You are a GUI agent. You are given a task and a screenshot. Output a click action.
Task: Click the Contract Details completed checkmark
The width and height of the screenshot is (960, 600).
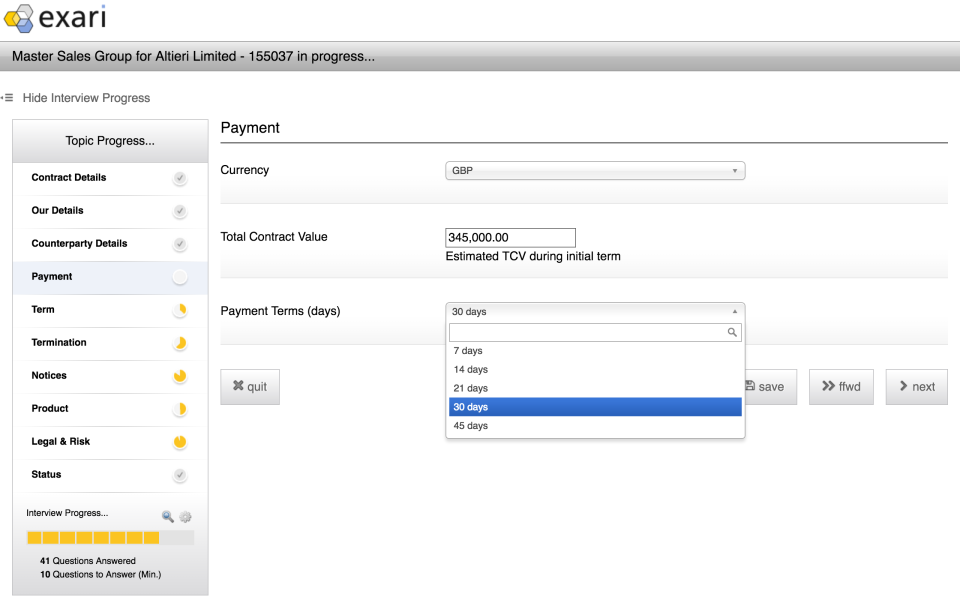pyautogui.click(x=179, y=178)
